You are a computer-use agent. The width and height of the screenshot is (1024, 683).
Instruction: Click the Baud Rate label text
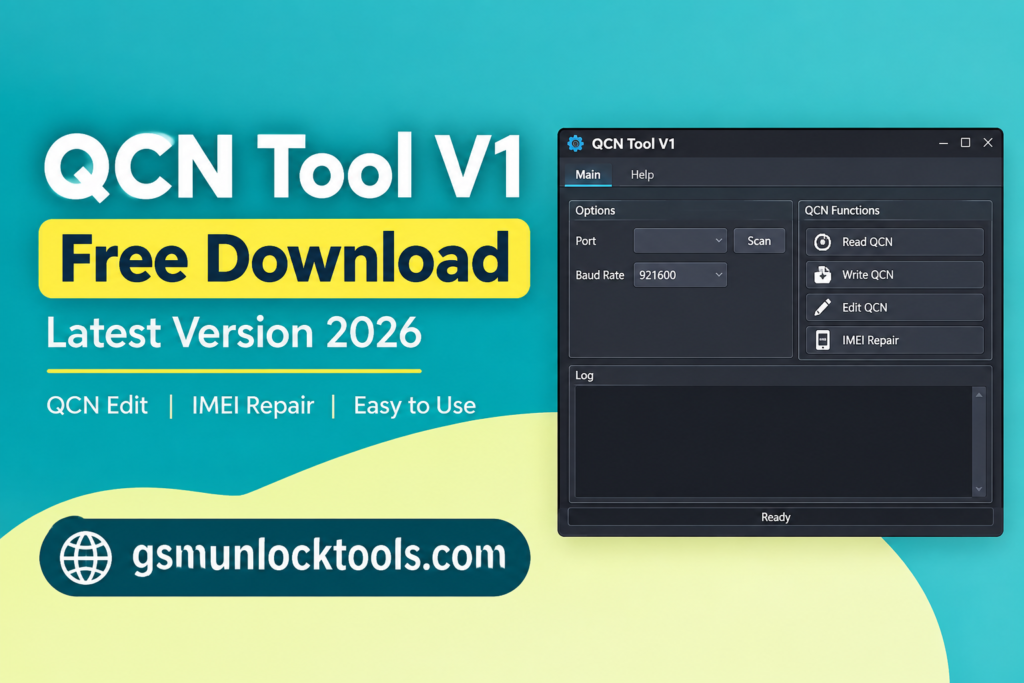point(600,275)
